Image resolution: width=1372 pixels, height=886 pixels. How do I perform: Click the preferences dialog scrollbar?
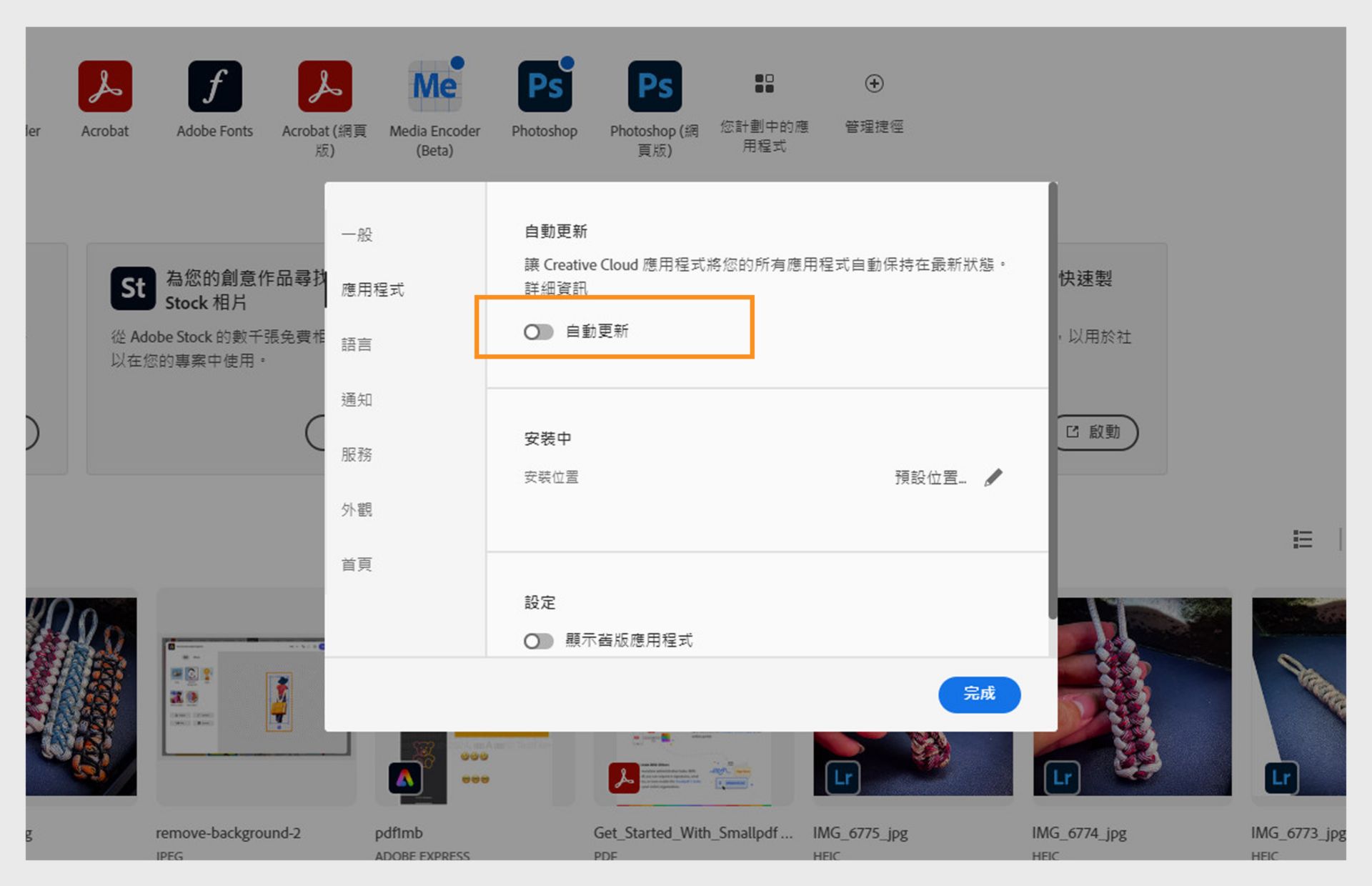[1052, 400]
